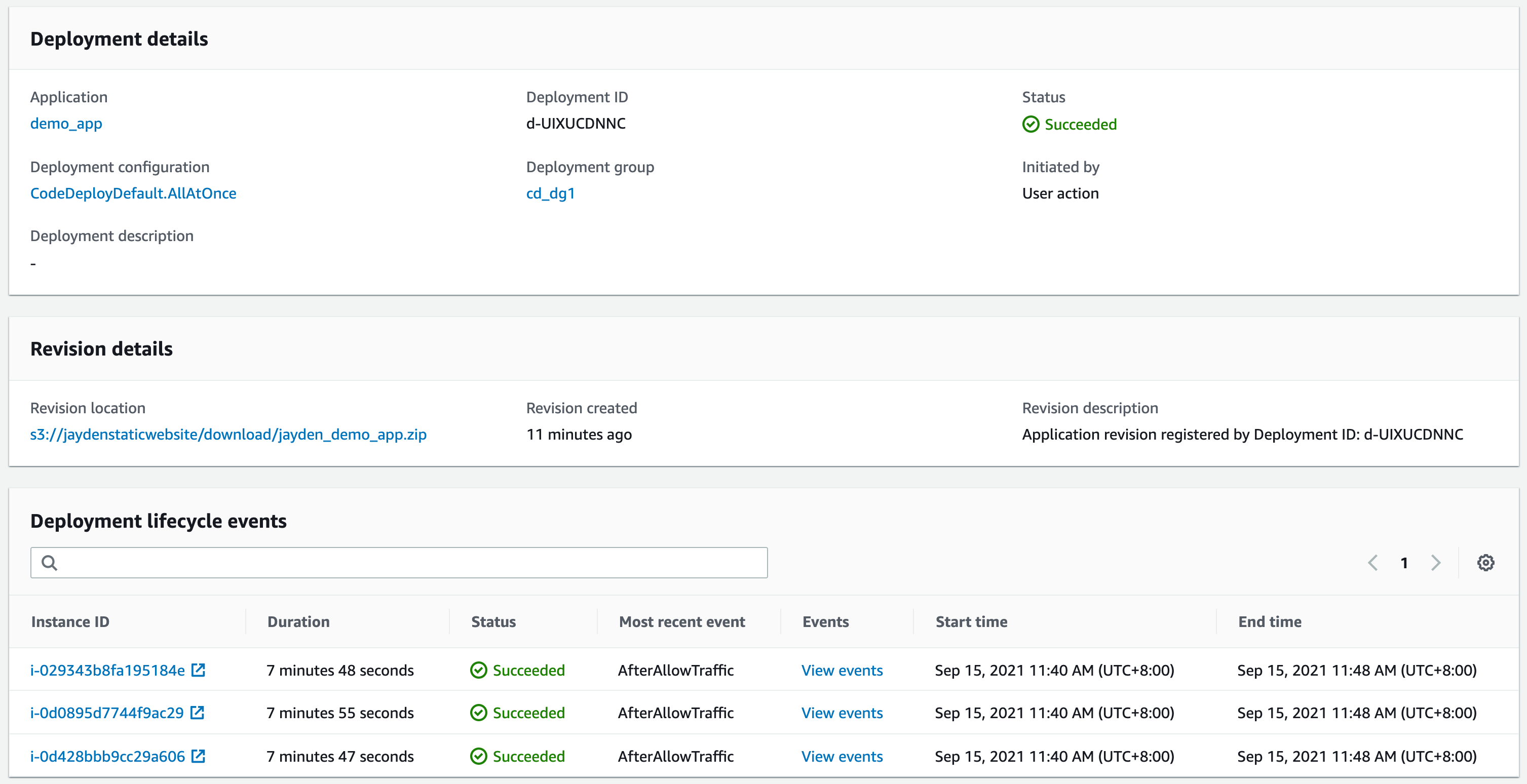View events for instance i-0d428bbb9cc29a606
The width and height of the screenshot is (1527, 784).
pos(842,756)
